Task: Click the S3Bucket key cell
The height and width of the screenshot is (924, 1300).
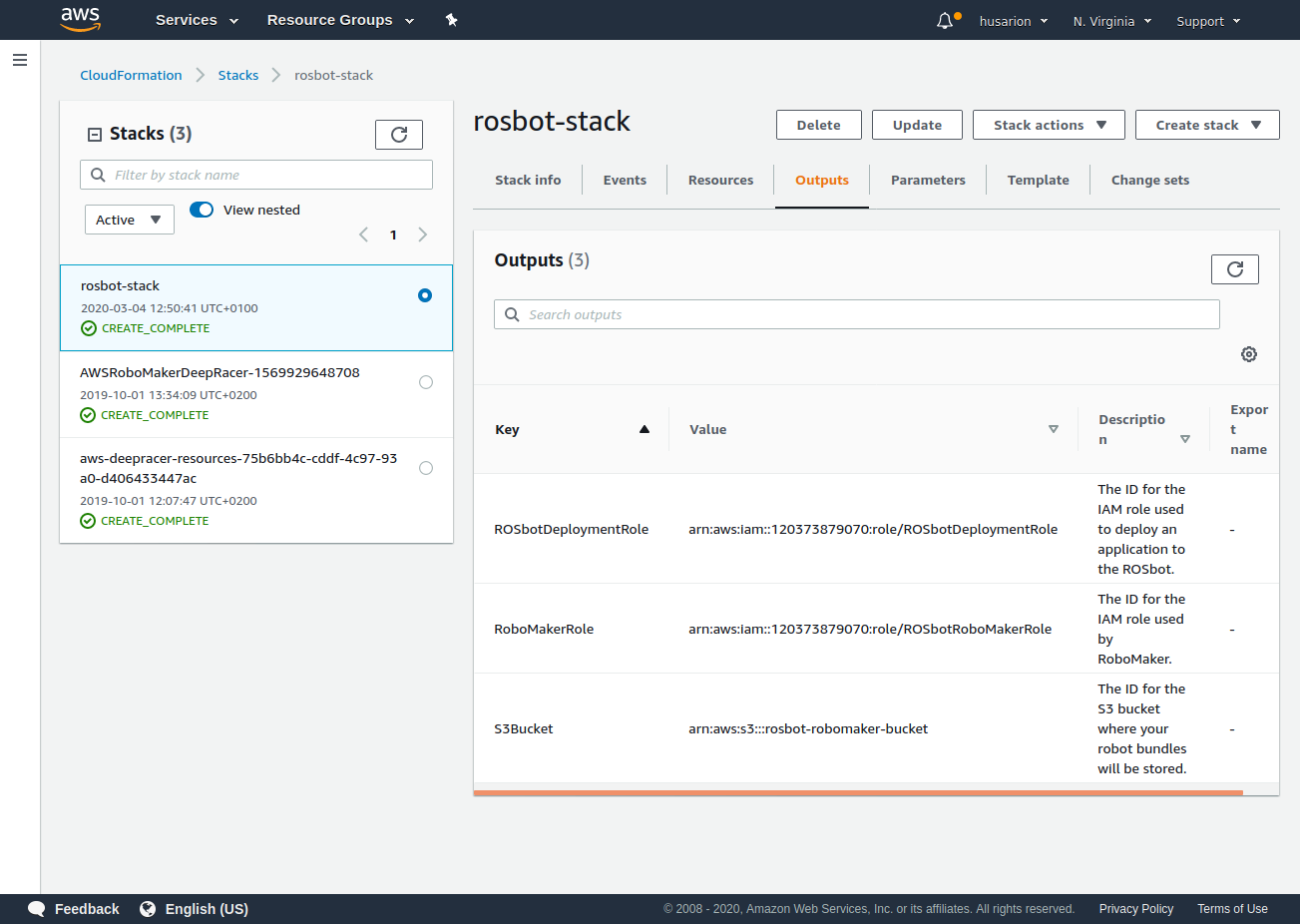Action: [x=524, y=728]
